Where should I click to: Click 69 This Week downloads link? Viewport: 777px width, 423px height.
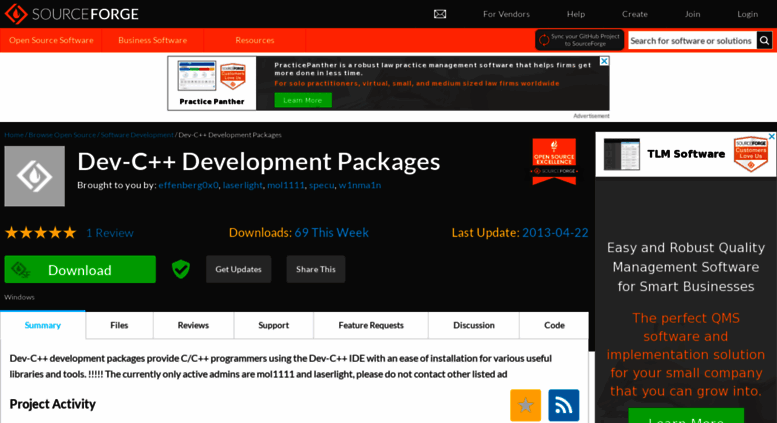tap(332, 232)
